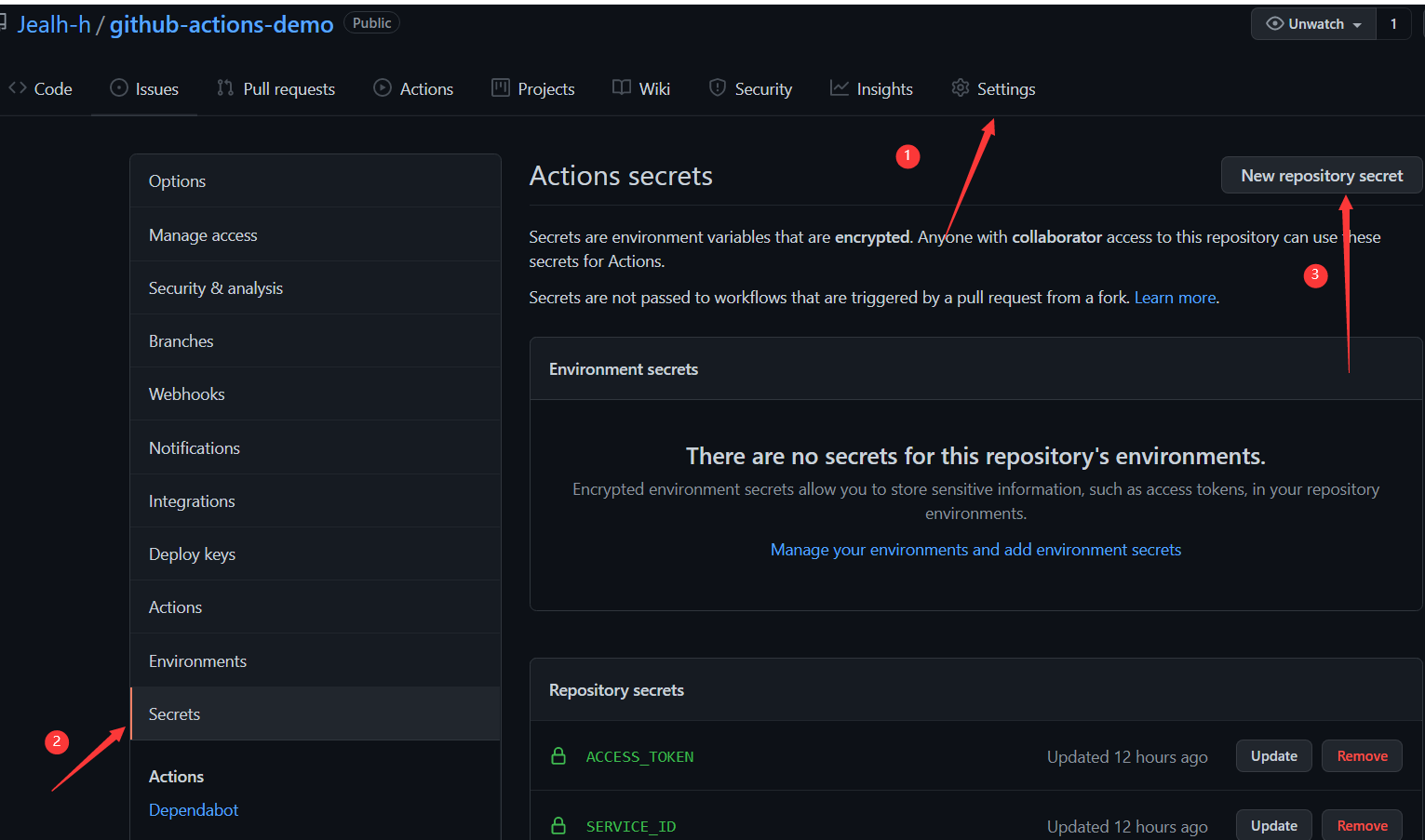Image resolution: width=1425 pixels, height=840 pixels.
Task: Open the Actions tab in top navigation
Action: 413,88
